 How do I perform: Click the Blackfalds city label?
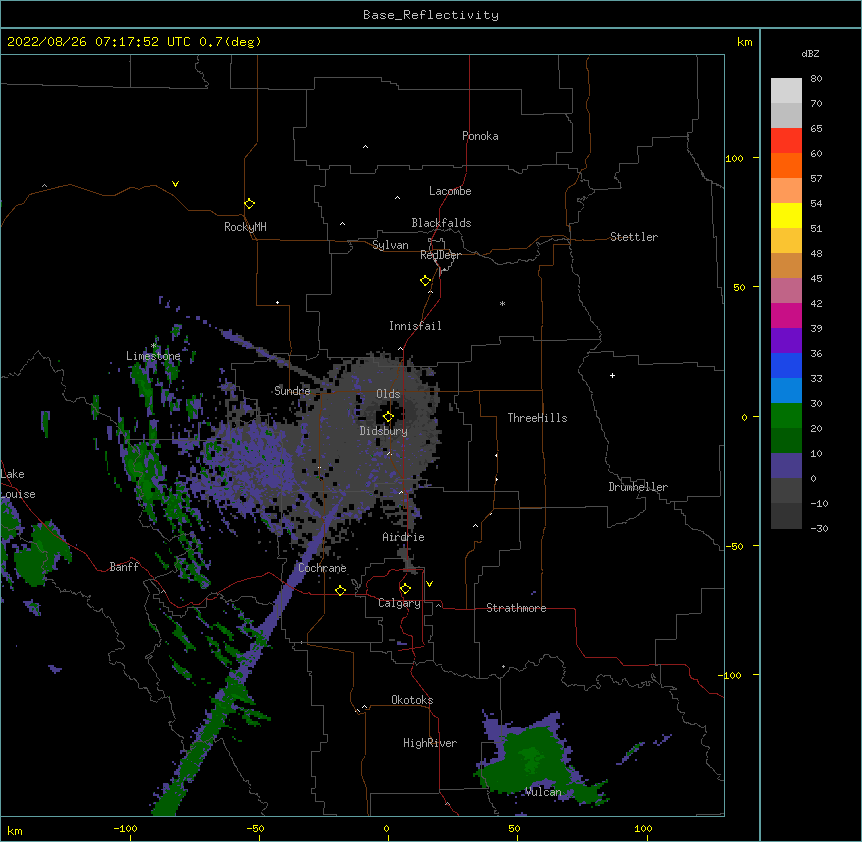pyautogui.click(x=441, y=223)
